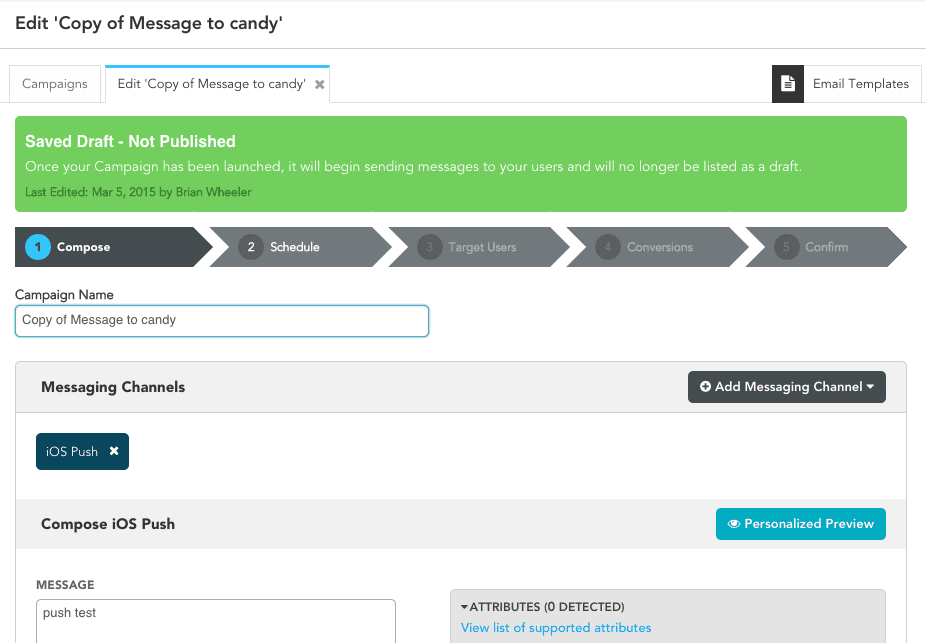Screen dimensions: 926x643
Task: Click the step 4 Conversions circle
Action: point(608,247)
